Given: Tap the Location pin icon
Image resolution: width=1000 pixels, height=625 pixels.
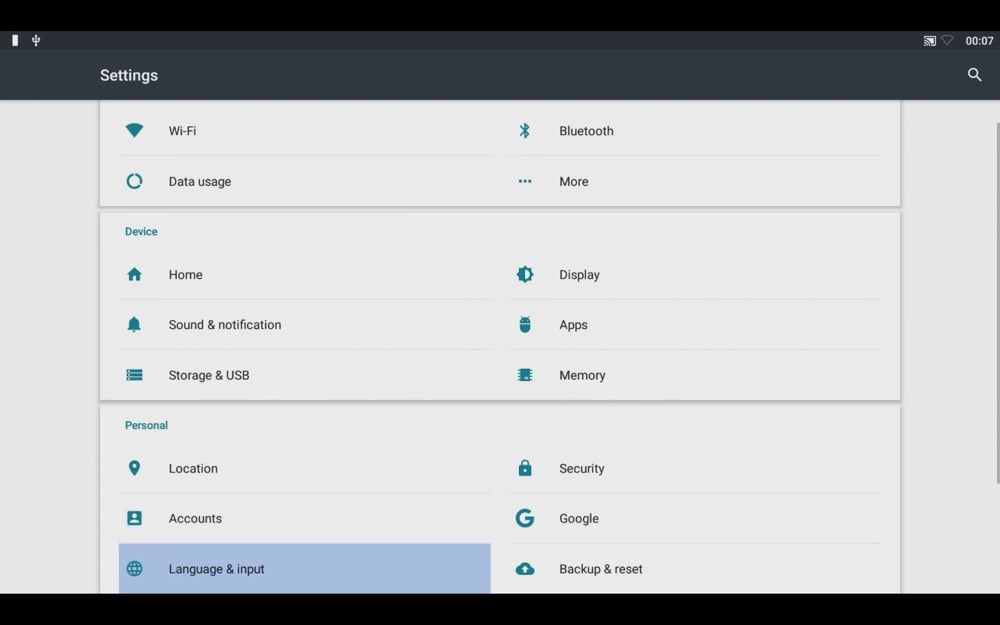Looking at the screenshot, I should point(134,468).
